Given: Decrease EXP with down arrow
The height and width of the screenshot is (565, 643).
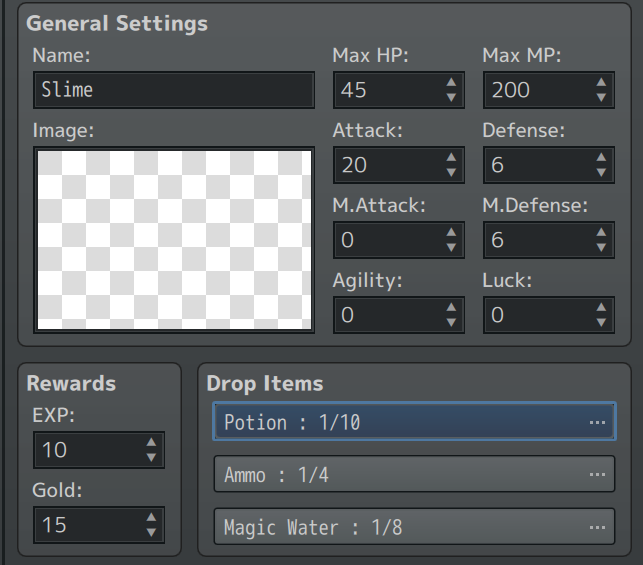Looking at the screenshot, I should pyautogui.click(x=151, y=458).
